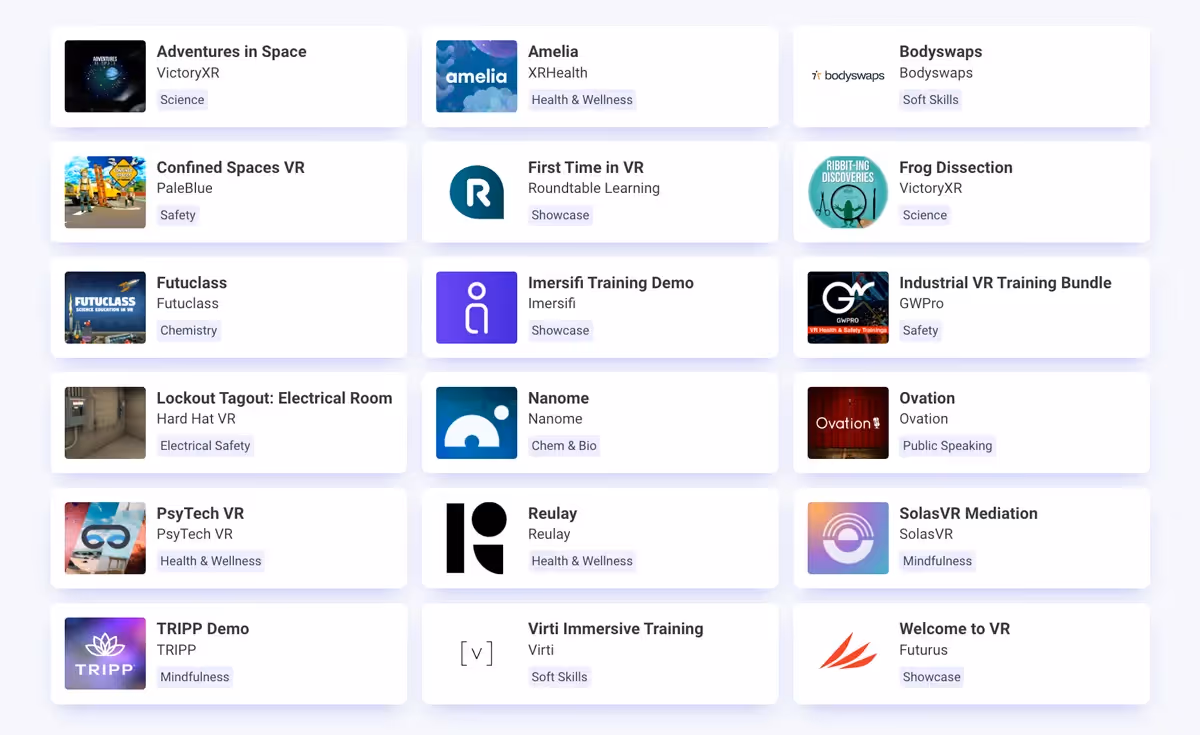Select the Futurus publisher name
1200x735 pixels.
(x=923, y=650)
